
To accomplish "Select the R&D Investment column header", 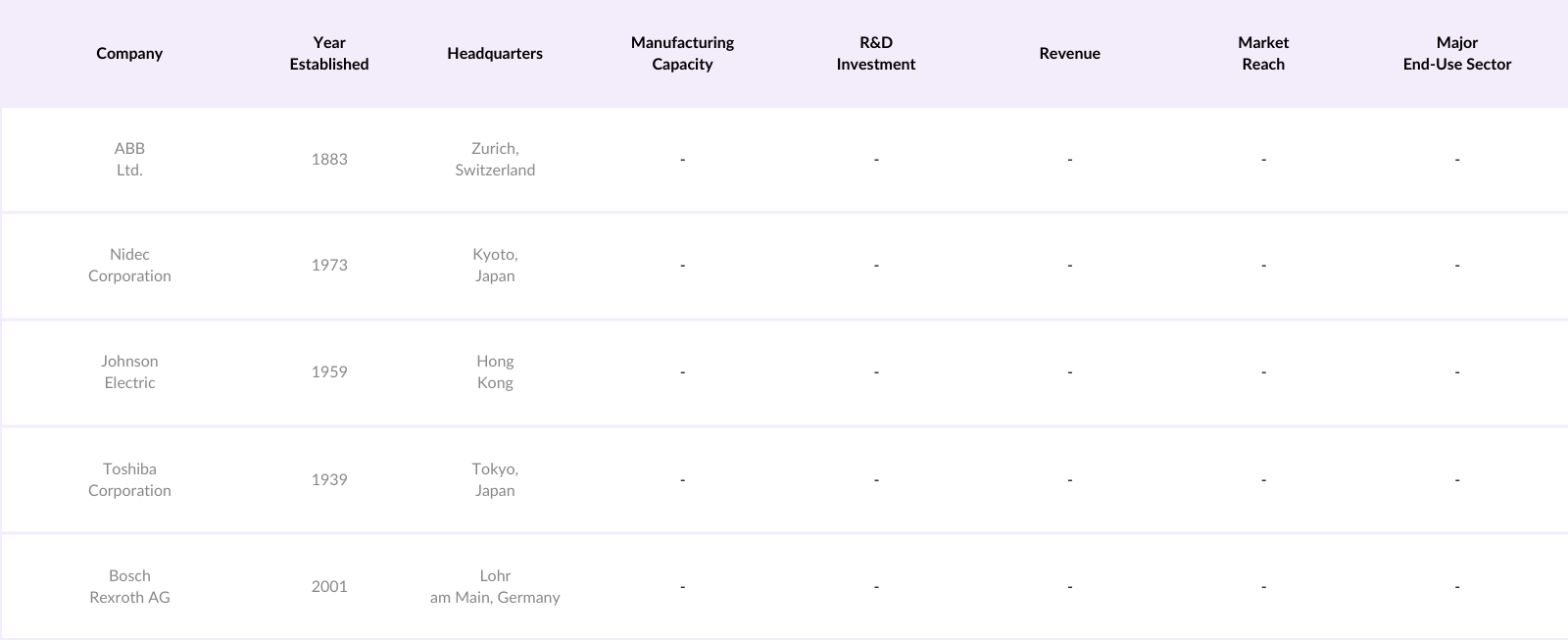I will (x=876, y=53).
